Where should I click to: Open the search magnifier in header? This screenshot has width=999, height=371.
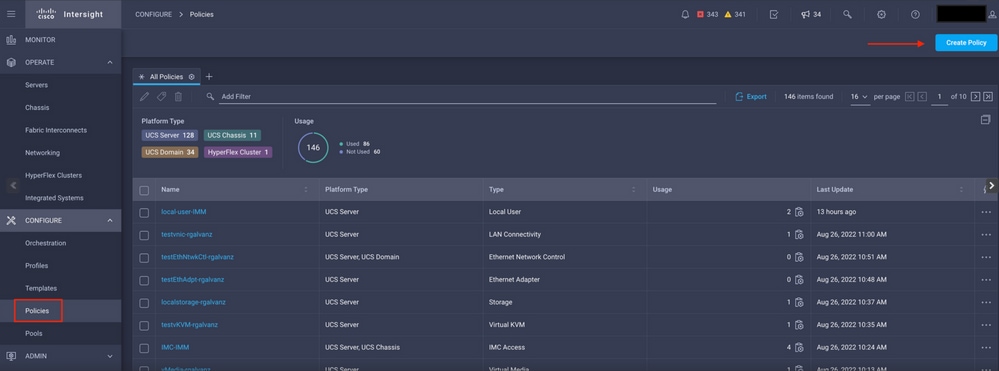(x=847, y=15)
